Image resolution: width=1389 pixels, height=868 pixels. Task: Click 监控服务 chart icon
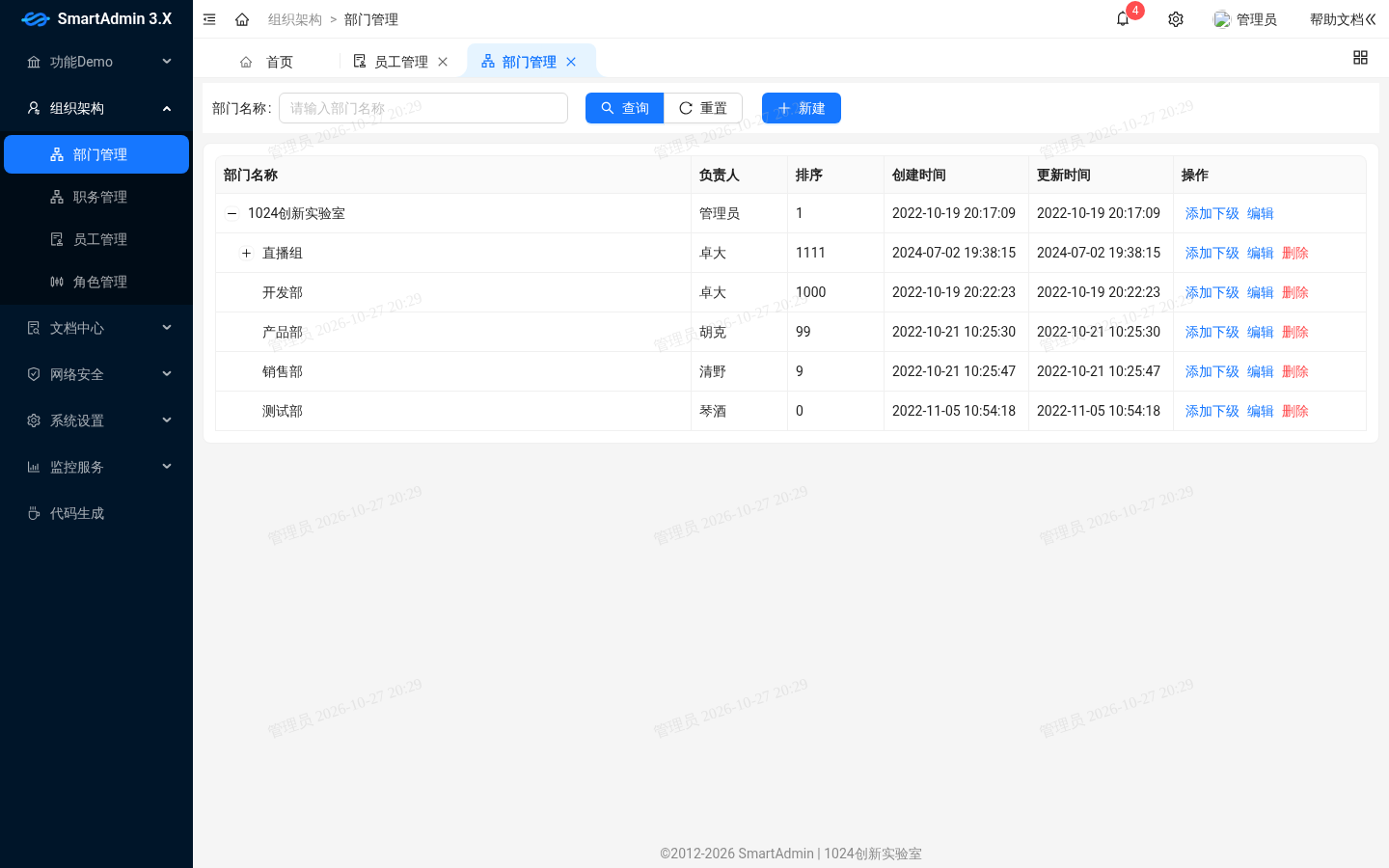pyautogui.click(x=34, y=467)
